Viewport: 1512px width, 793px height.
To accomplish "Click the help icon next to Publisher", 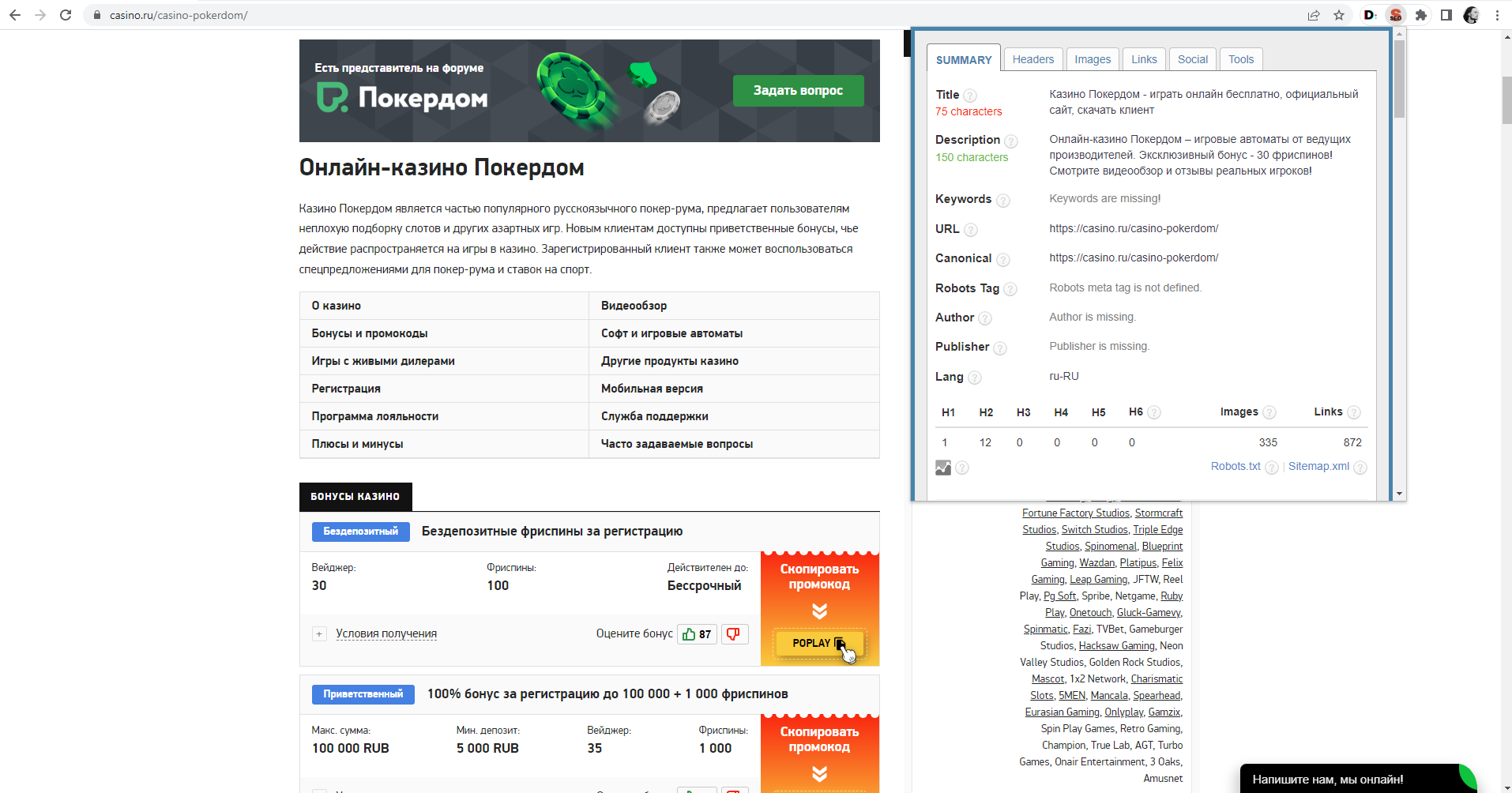I will point(1000,348).
